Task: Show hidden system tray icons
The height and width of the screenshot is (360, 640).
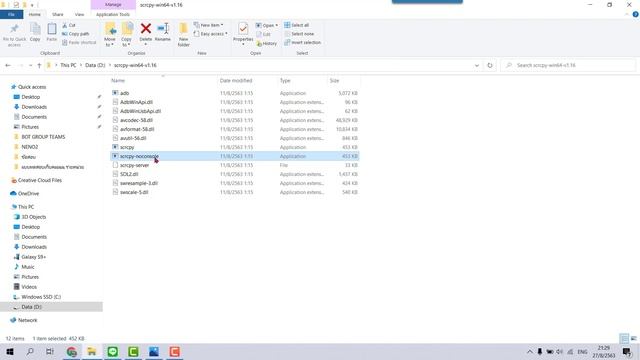Action: pyautogui.click(x=529, y=351)
